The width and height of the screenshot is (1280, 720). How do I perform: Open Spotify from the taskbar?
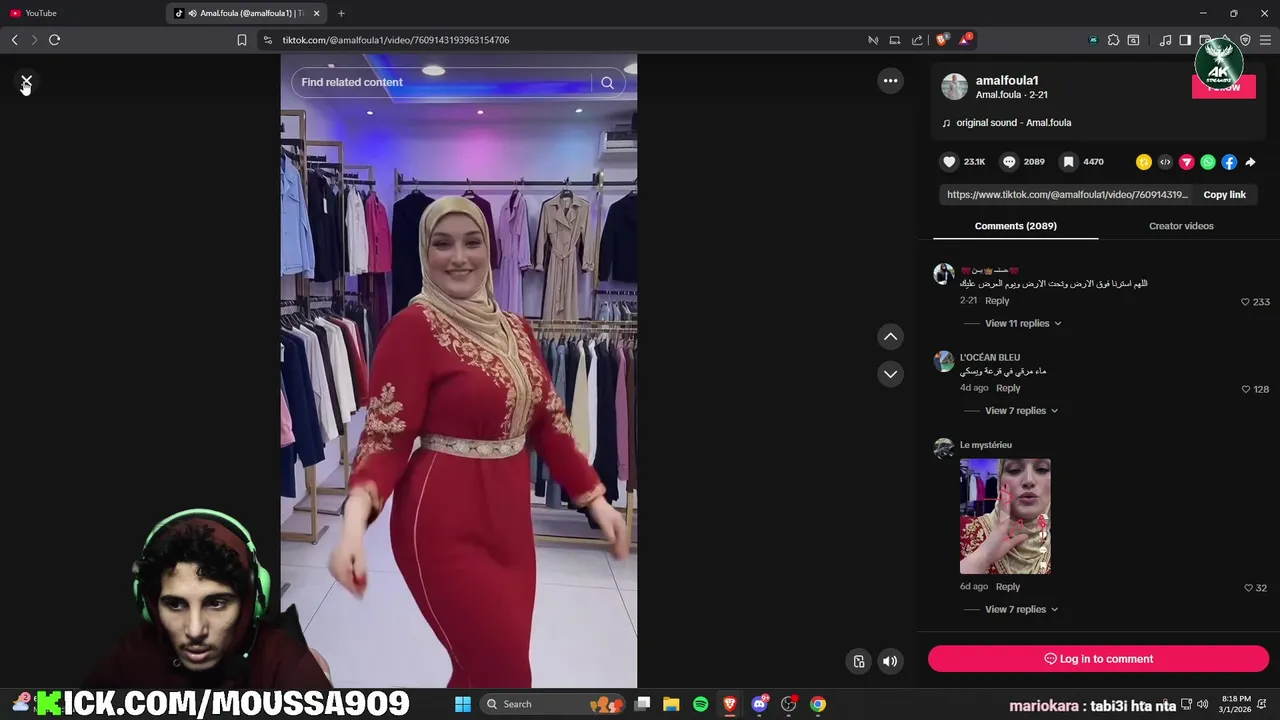700,704
